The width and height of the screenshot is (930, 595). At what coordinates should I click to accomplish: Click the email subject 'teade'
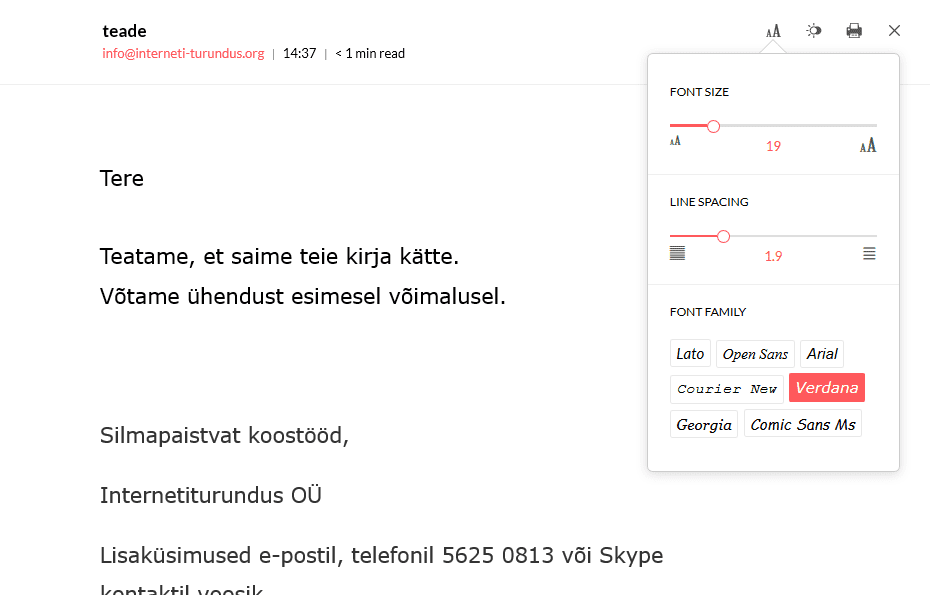coord(125,31)
